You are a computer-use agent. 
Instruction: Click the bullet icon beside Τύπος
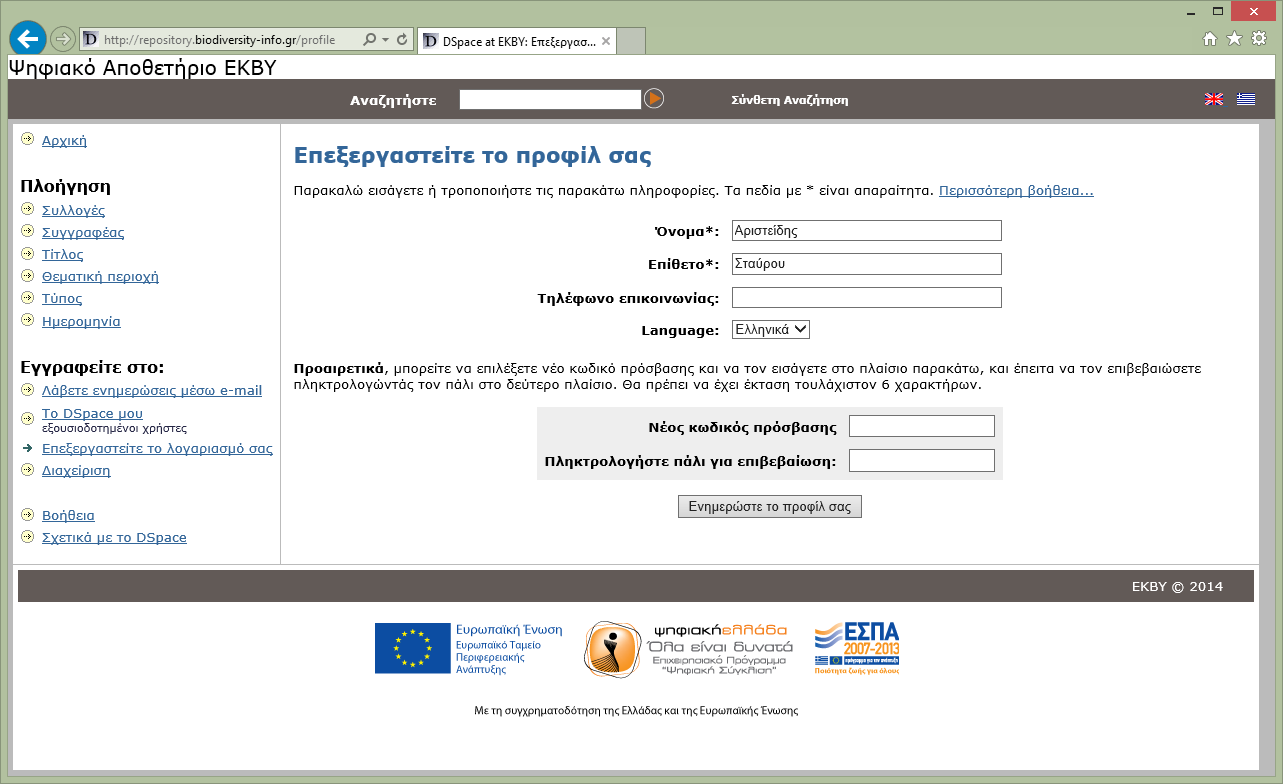27,297
